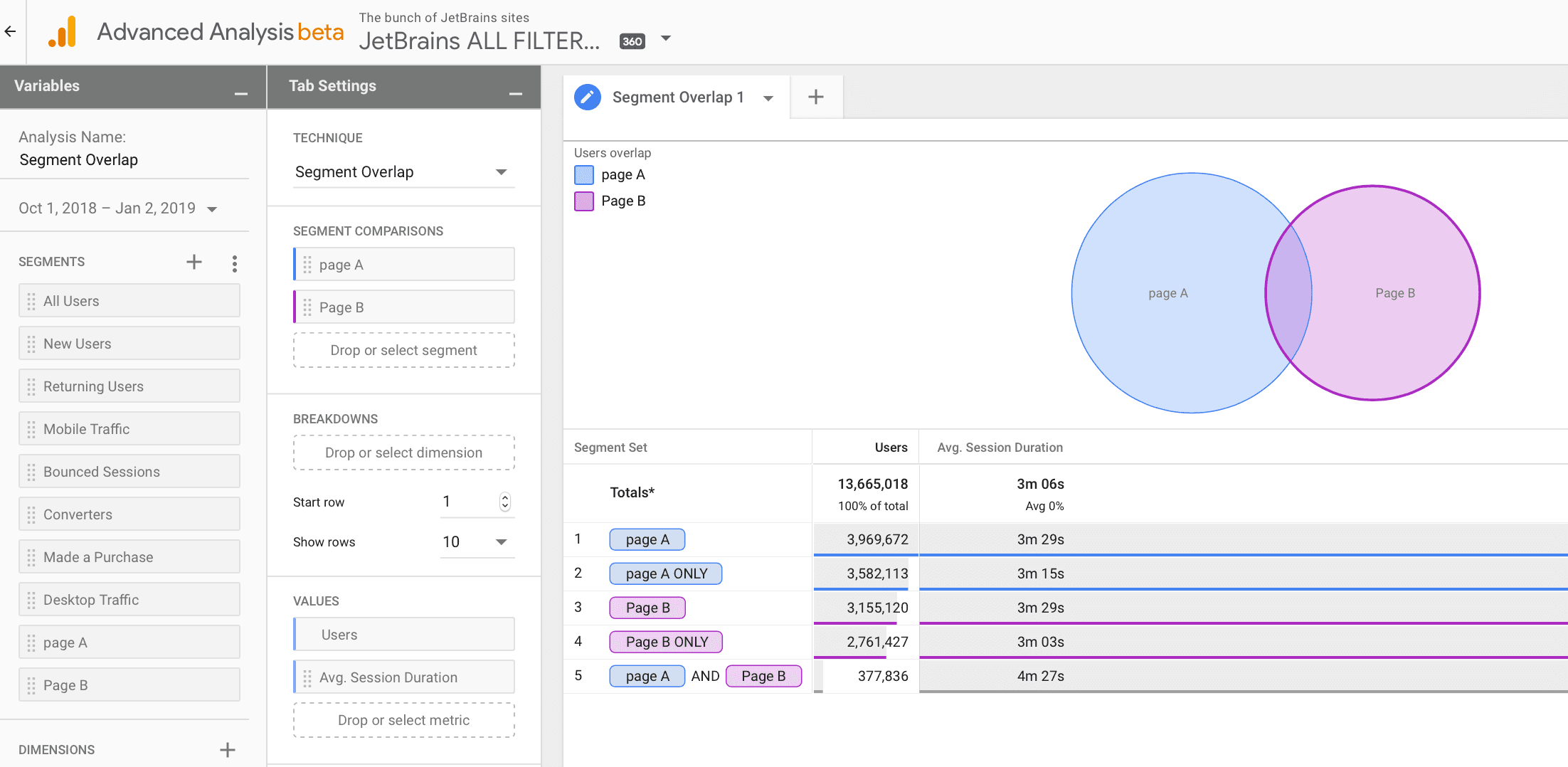Image resolution: width=1568 pixels, height=767 pixels.
Task: Click the Drop or select segment box
Action: [x=404, y=350]
